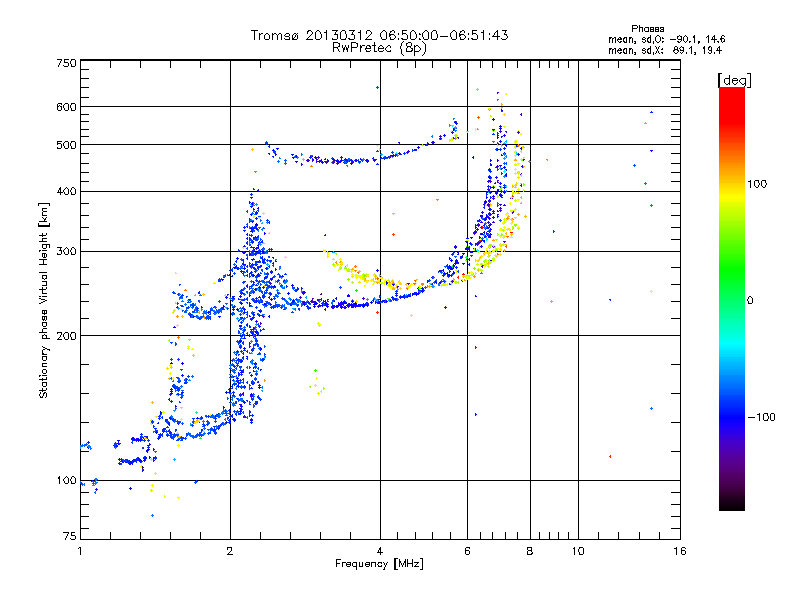The image size is (800, 600).
Task: Click the 'mean, sd,X: 89.1, 19.4' statistics line
Action: pos(665,50)
